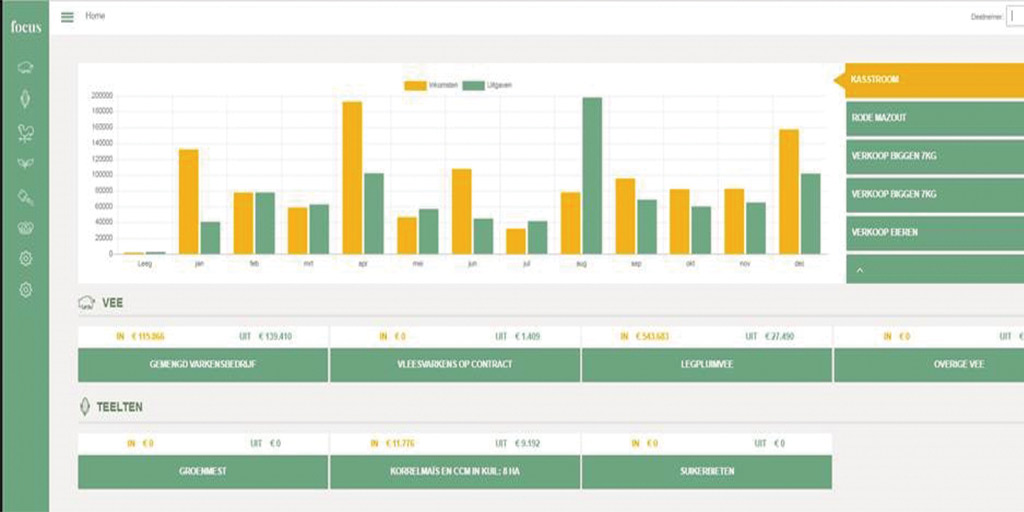Click the Home breadcrumb link
This screenshot has width=1024, height=512.
95,16
